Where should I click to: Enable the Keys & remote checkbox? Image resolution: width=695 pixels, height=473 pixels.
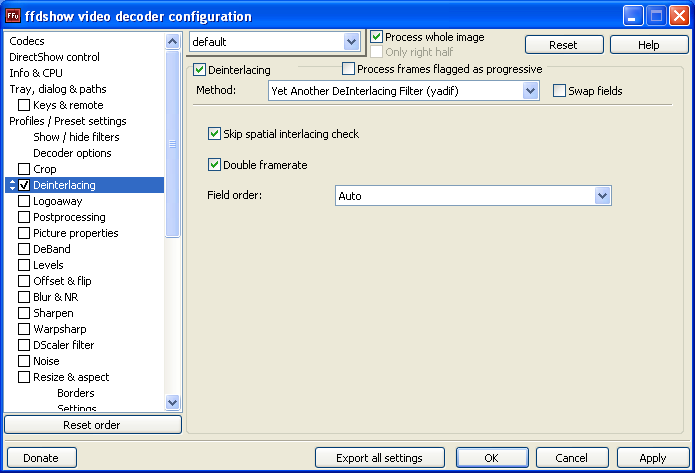point(24,105)
